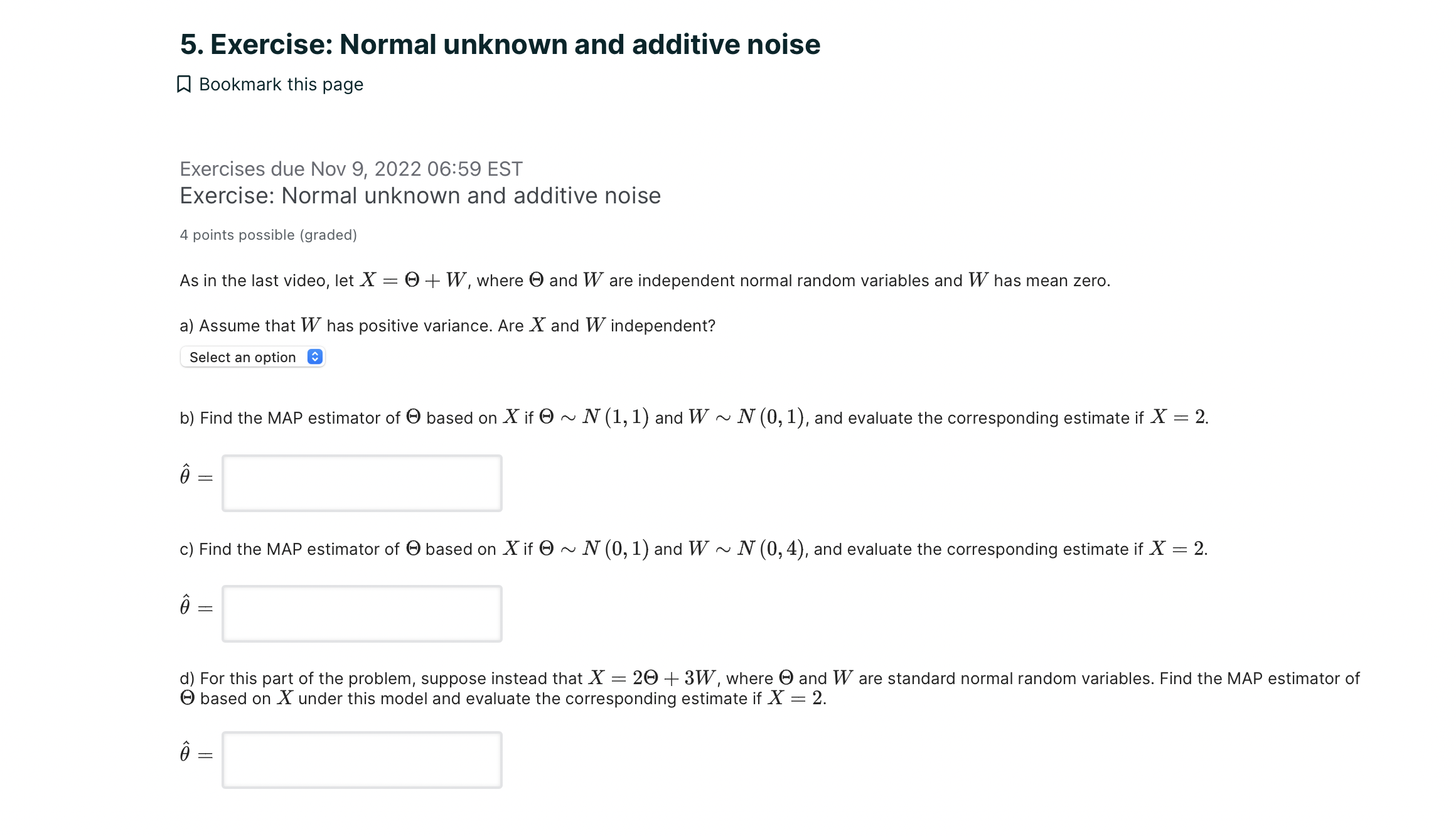This screenshot has height=836, width=1456.
Task: Click the subtitle 'Exercise: Normal unknown and additive noise'
Action: pos(419,195)
